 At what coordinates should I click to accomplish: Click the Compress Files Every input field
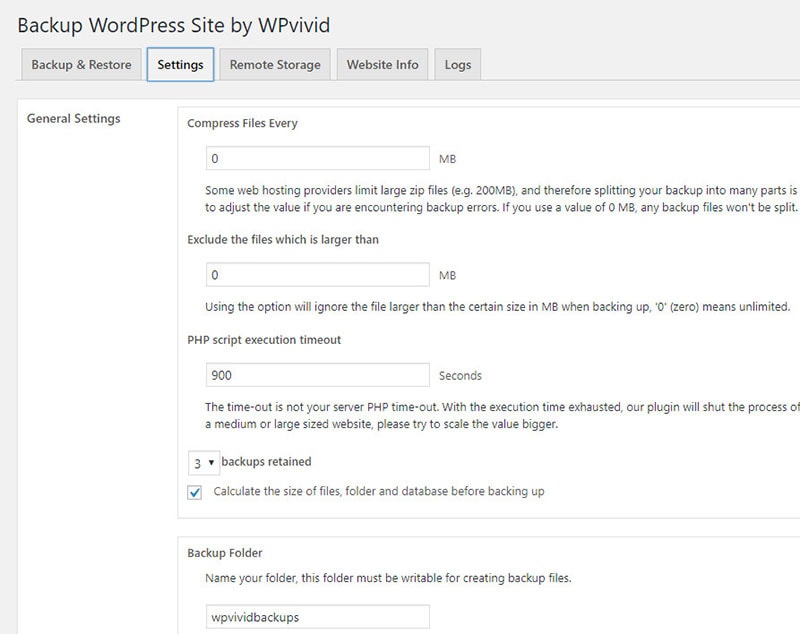point(317,158)
